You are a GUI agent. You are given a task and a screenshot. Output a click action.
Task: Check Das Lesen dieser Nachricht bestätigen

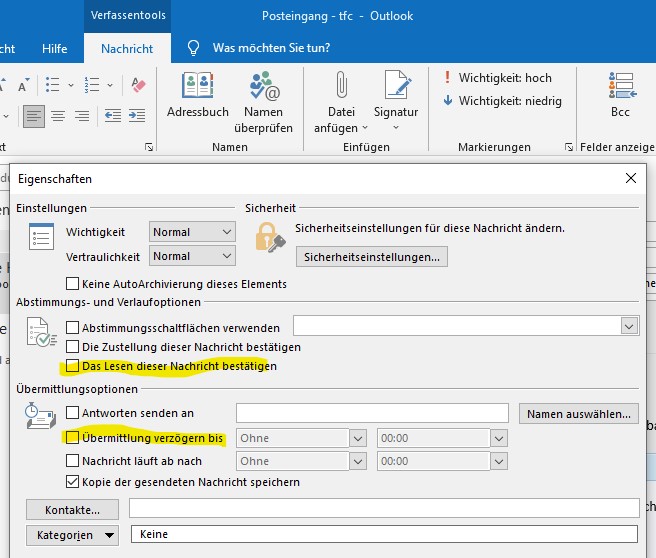click(72, 366)
